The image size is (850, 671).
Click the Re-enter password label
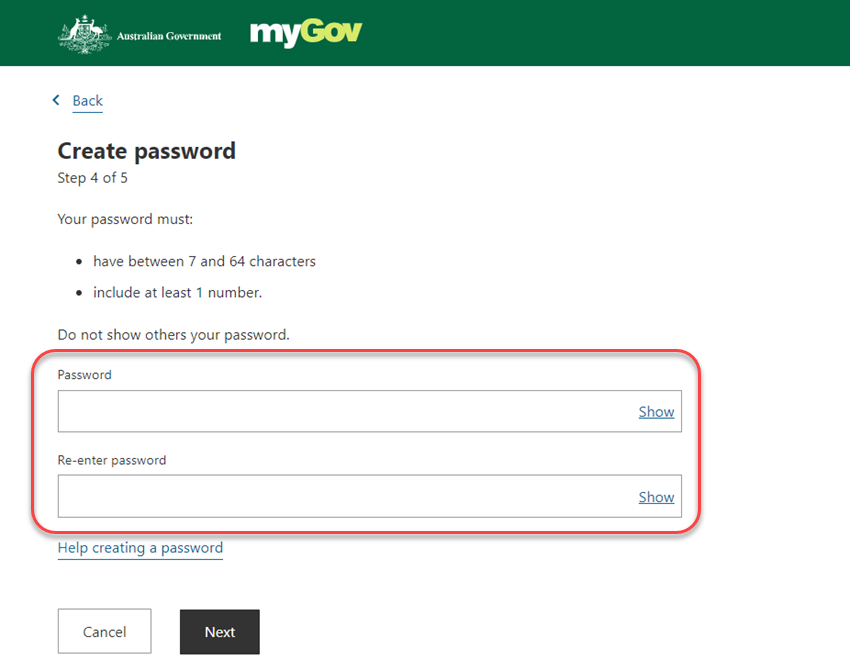pos(112,460)
